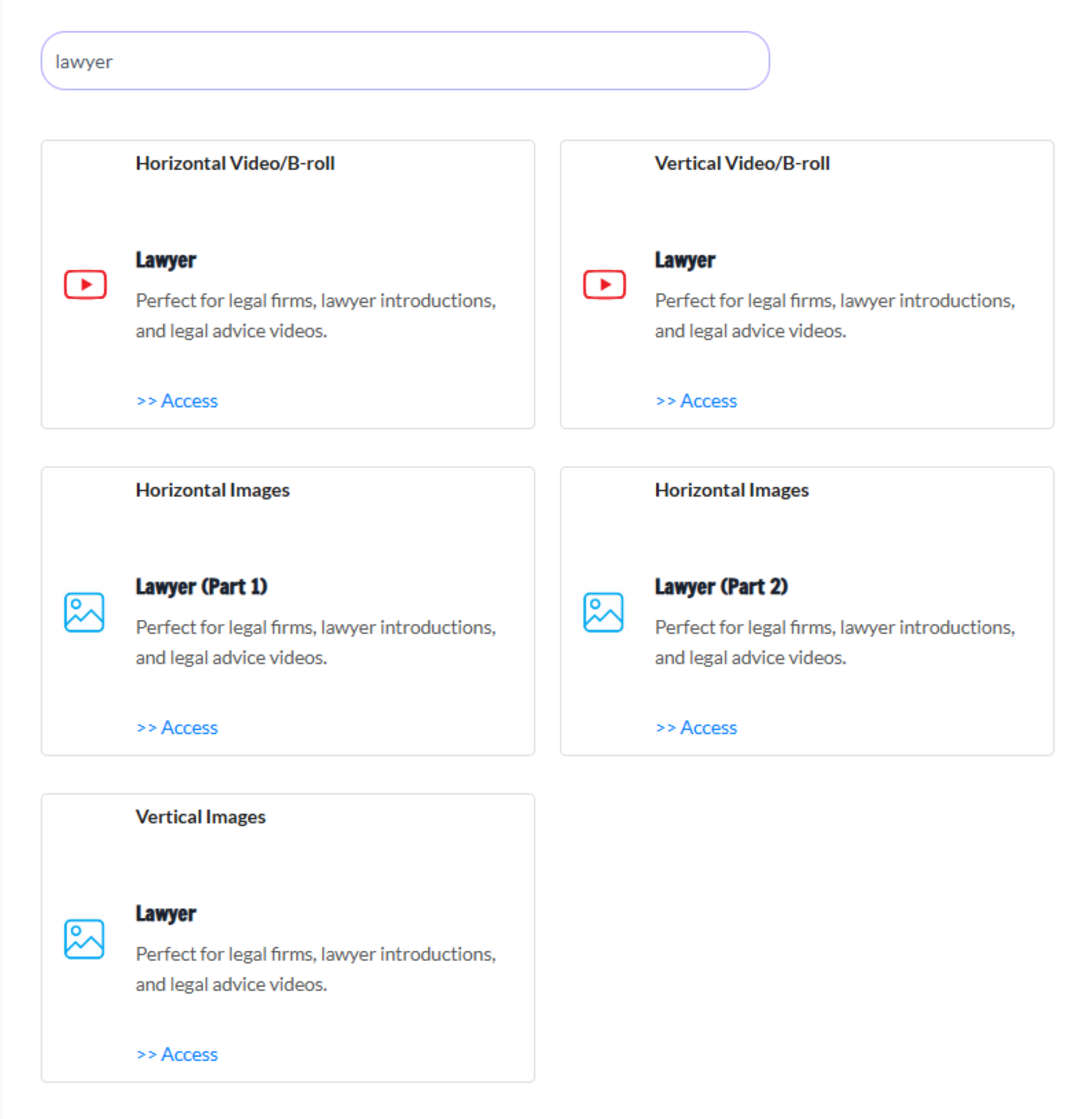The width and height of the screenshot is (1092, 1119).
Task: Click the search field containing "lawyer"
Action: tap(405, 61)
